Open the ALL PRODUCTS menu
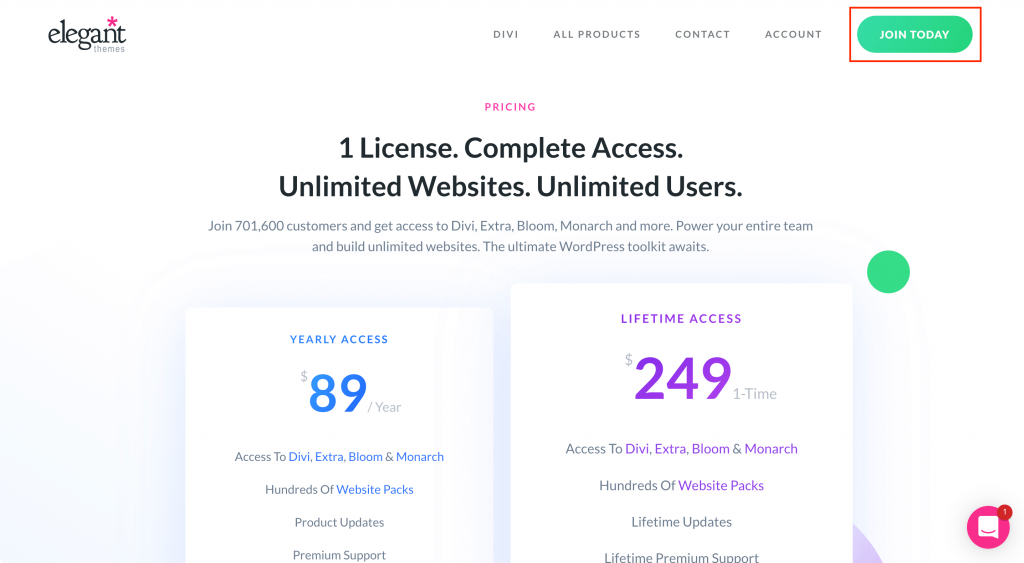 [x=597, y=35]
